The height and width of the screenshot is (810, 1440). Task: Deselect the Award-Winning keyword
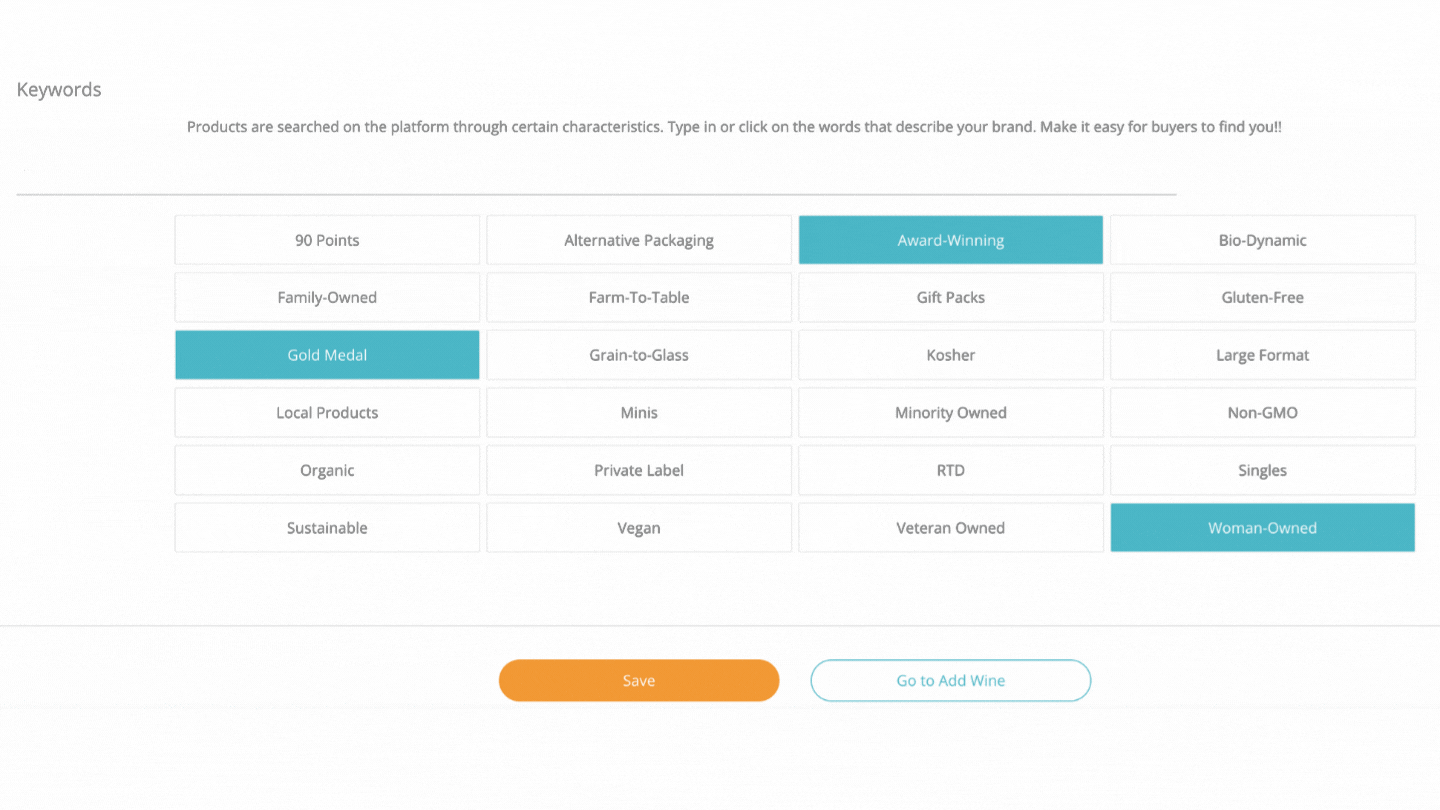950,240
